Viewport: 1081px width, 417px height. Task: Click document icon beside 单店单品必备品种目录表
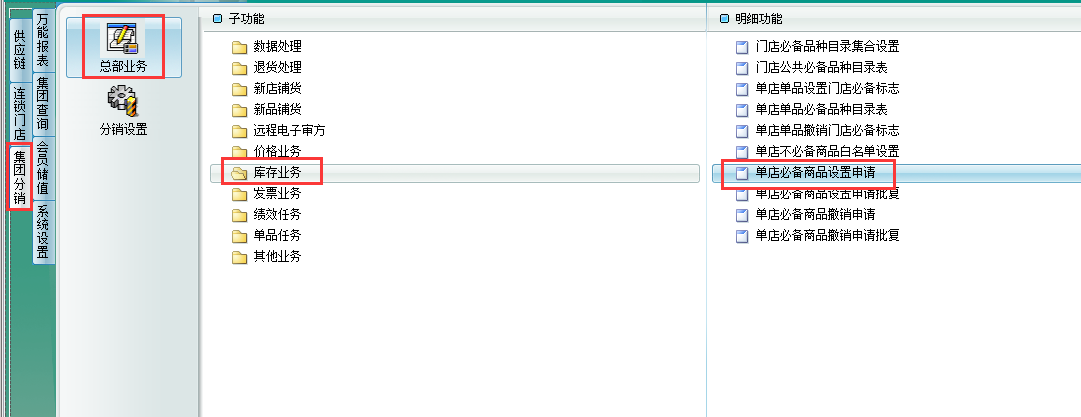742,110
